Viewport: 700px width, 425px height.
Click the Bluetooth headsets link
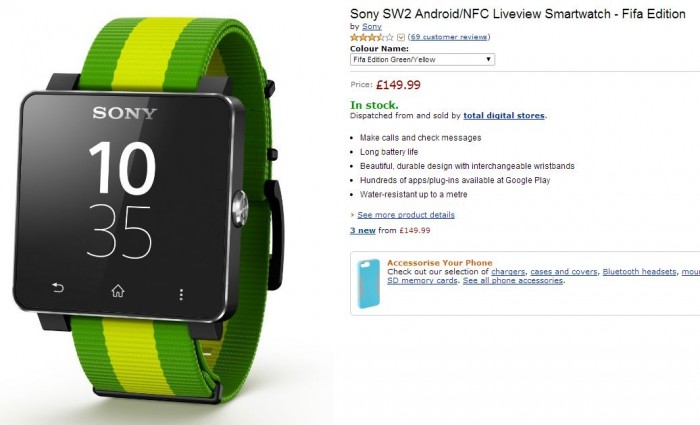coord(639,272)
